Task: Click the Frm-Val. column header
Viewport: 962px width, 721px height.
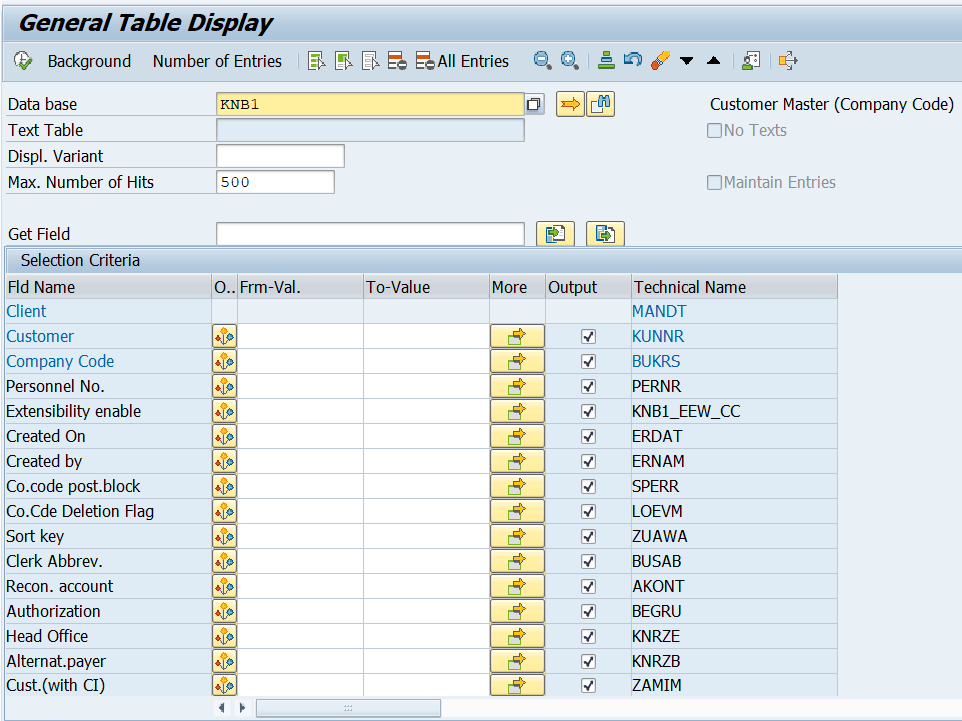Action: [301, 287]
